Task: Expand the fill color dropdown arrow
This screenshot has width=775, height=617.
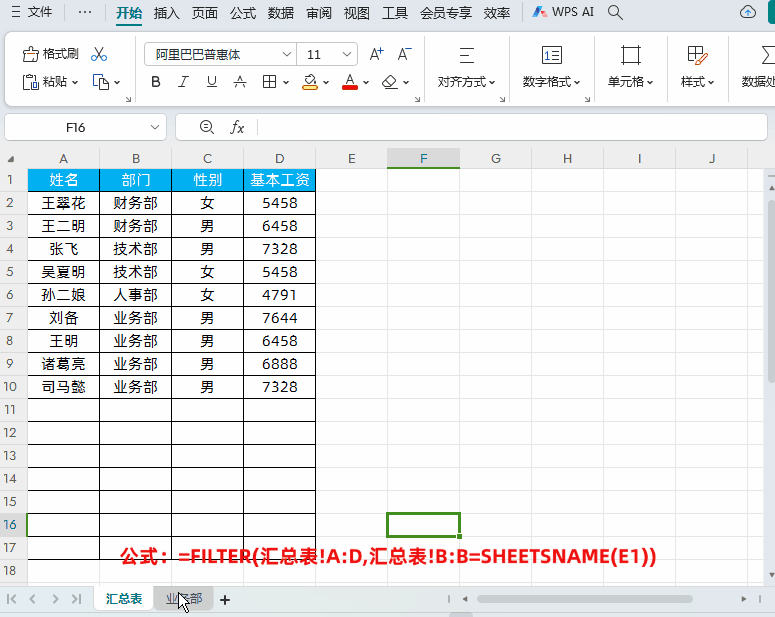Action: click(326, 83)
